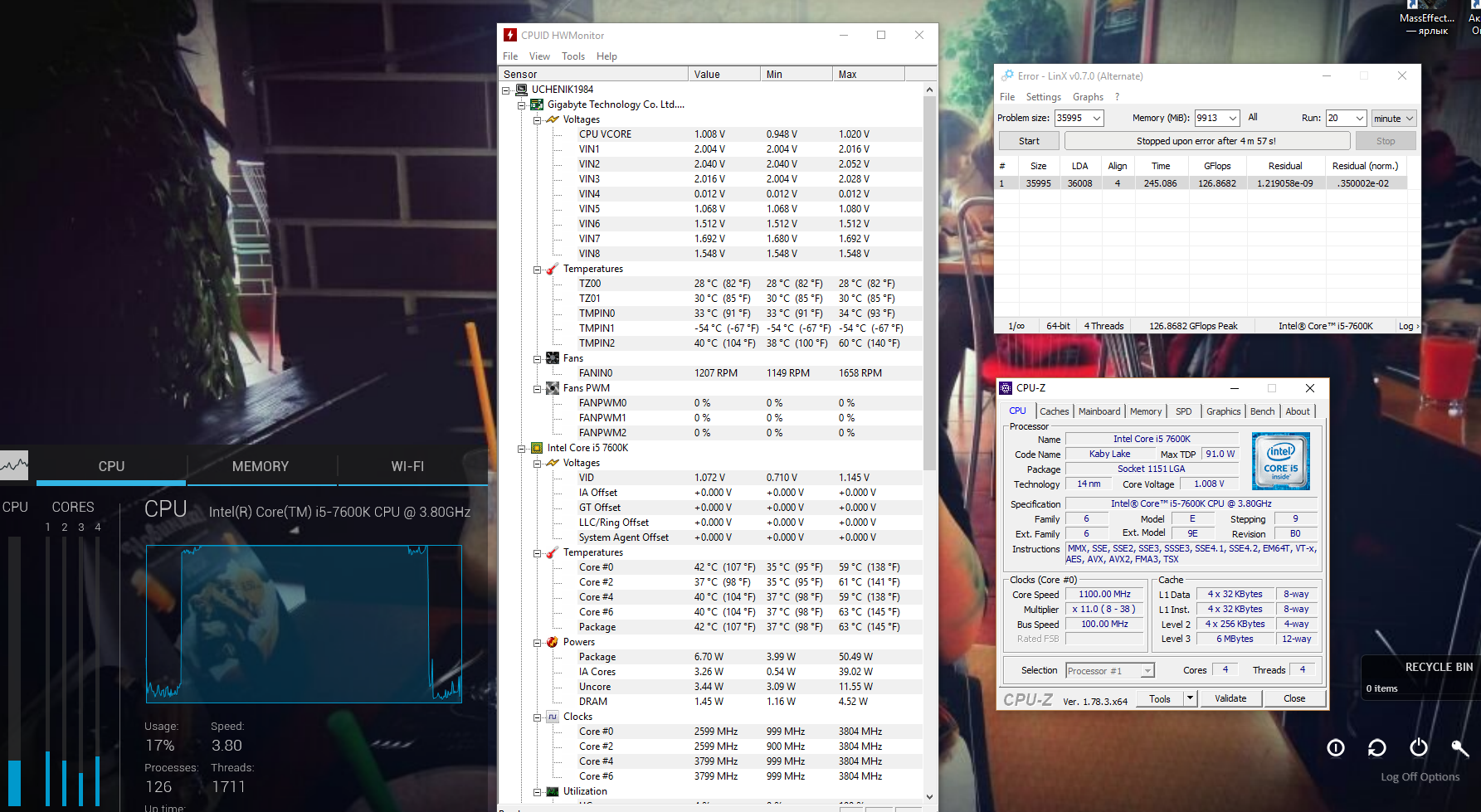This screenshot has width=1481, height=812.
Task: Open the Run count dropdown in LinX
Action: click(x=1359, y=119)
